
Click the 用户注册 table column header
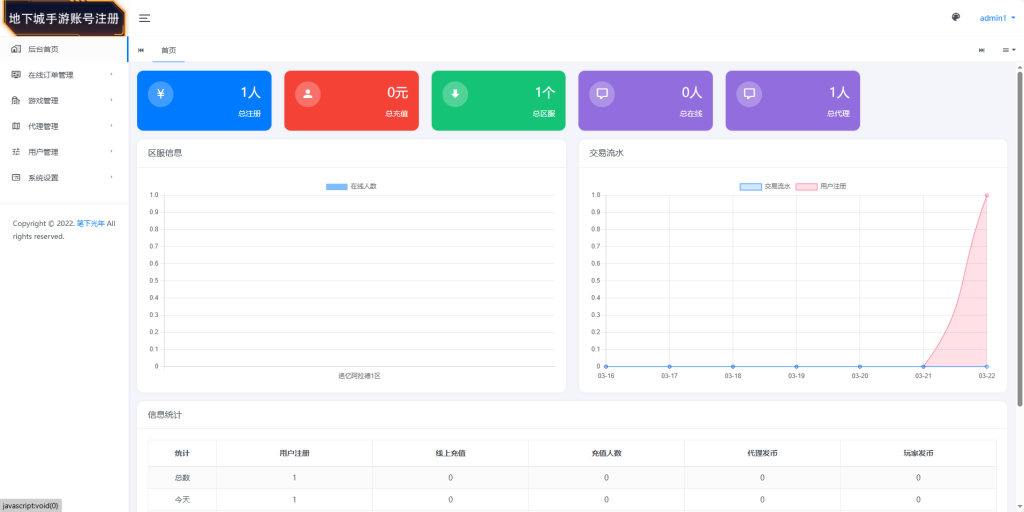[295, 453]
